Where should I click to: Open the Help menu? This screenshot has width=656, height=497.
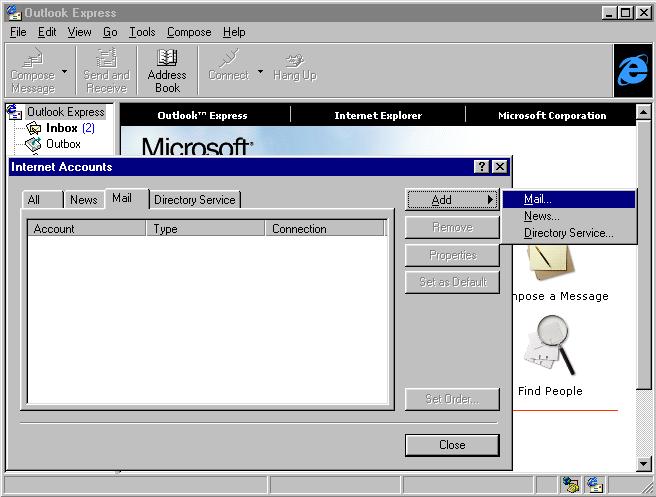(234, 32)
